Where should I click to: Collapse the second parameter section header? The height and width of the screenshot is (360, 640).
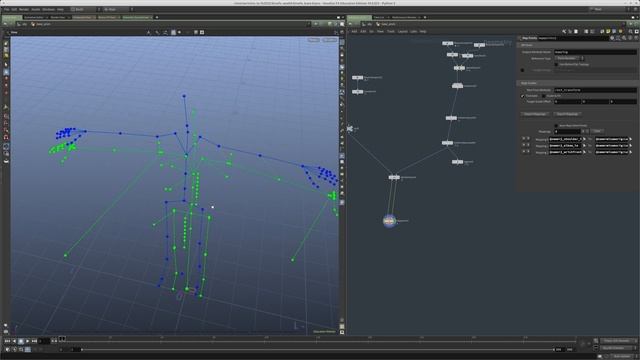tap(577, 83)
